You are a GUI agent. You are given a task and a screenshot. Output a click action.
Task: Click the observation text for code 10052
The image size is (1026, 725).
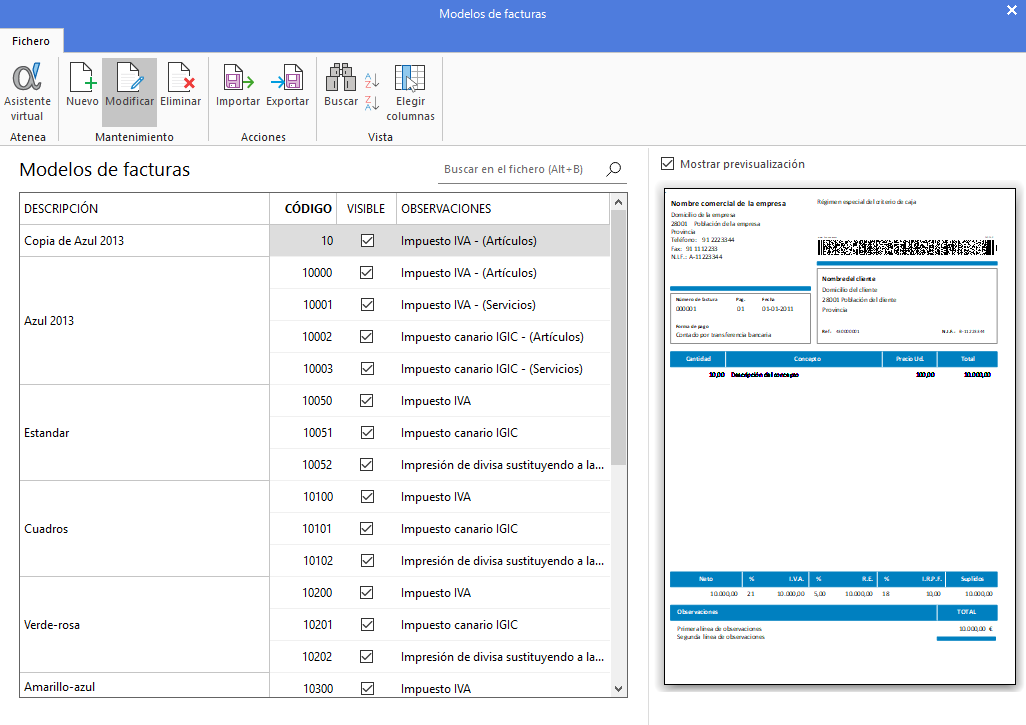click(502, 465)
